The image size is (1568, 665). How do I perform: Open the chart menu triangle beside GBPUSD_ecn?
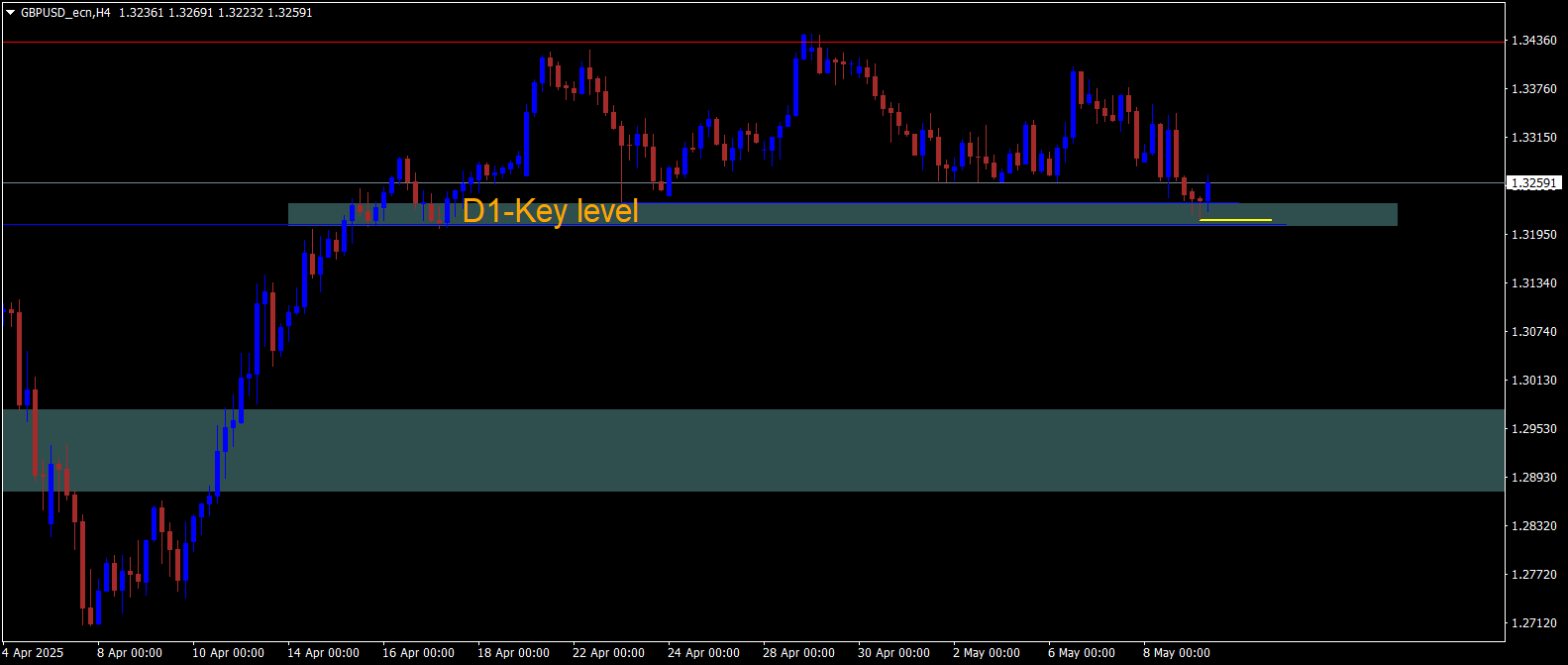click(10, 13)
